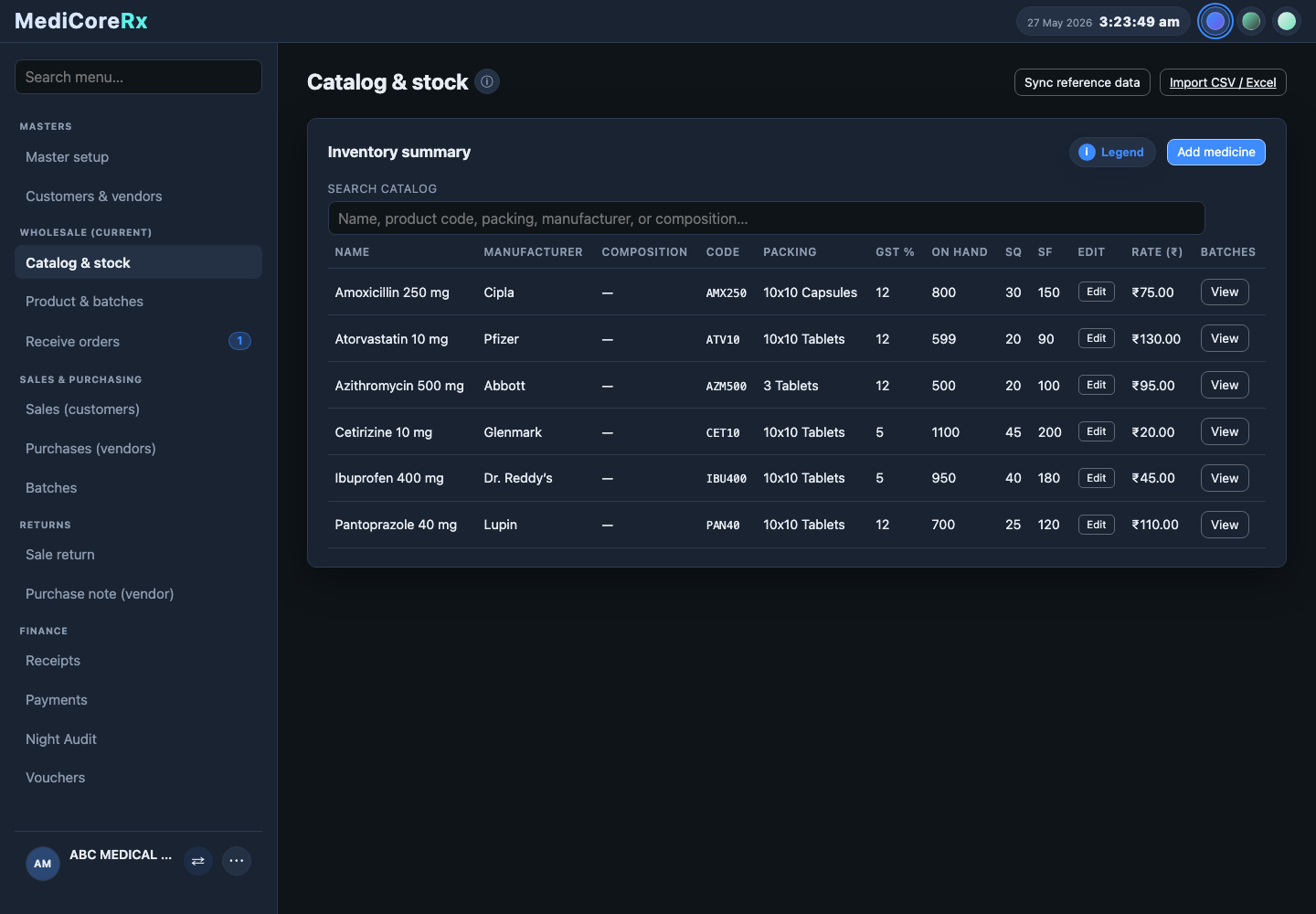Go to Receipts
Screen dimensions: 1316x914
[x=139, y=661]
